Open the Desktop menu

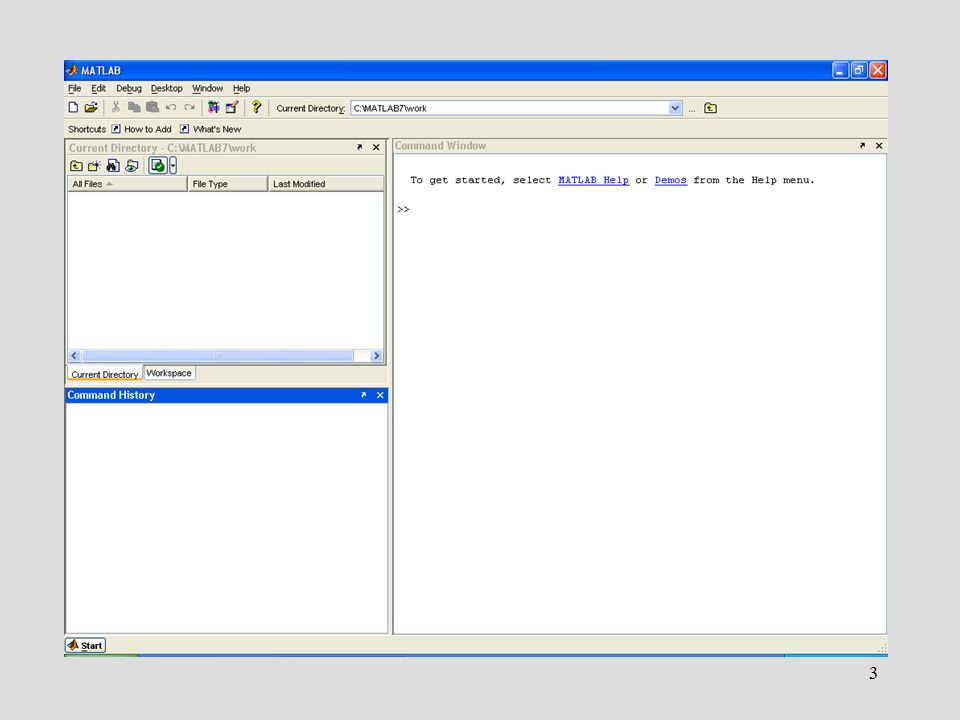coord(167,88)
